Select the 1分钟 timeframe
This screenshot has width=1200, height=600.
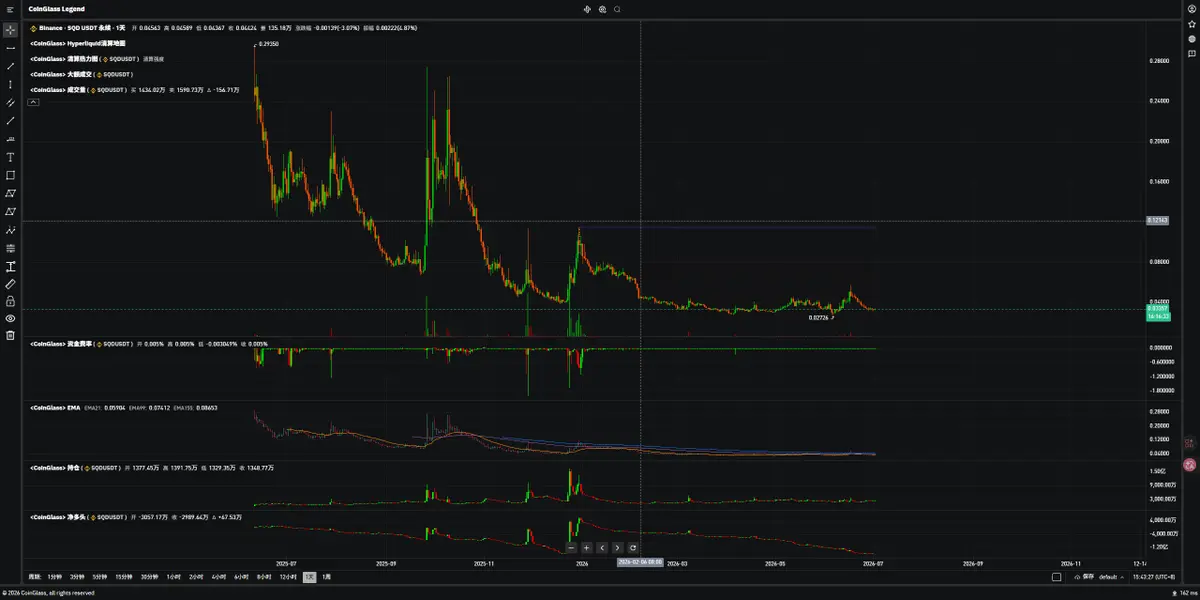pyautogui.click(x=53, y=577)
